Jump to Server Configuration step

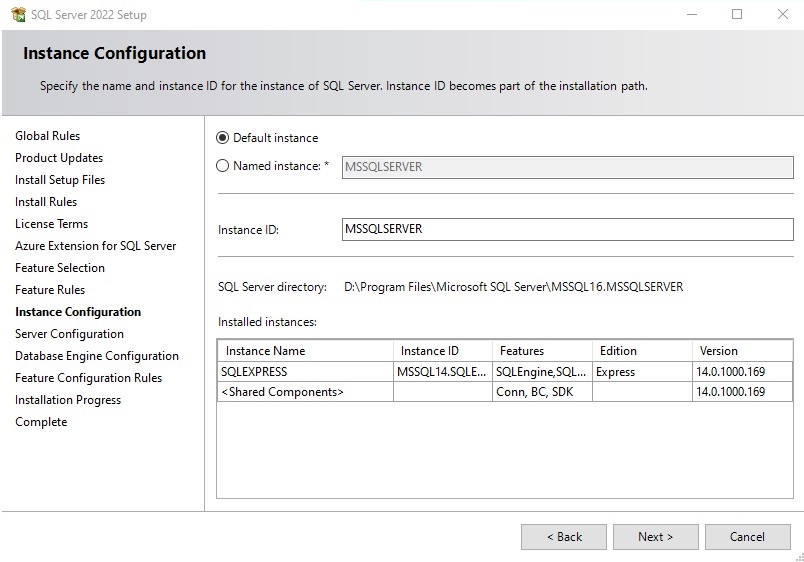70,334
